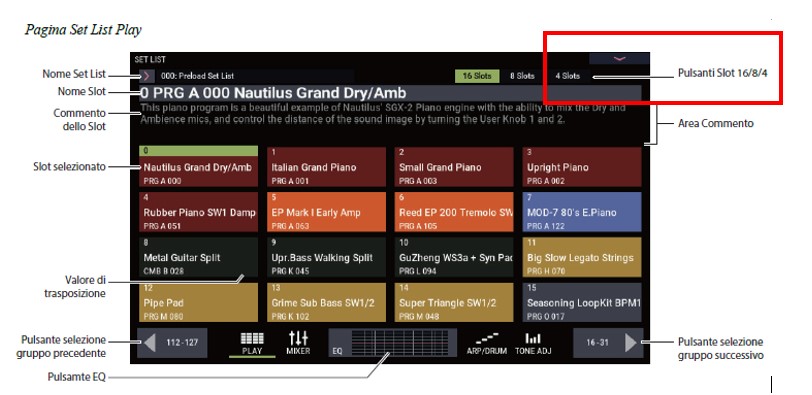
Task: Click the EQ graph display
Action: [x=393, y=343]
